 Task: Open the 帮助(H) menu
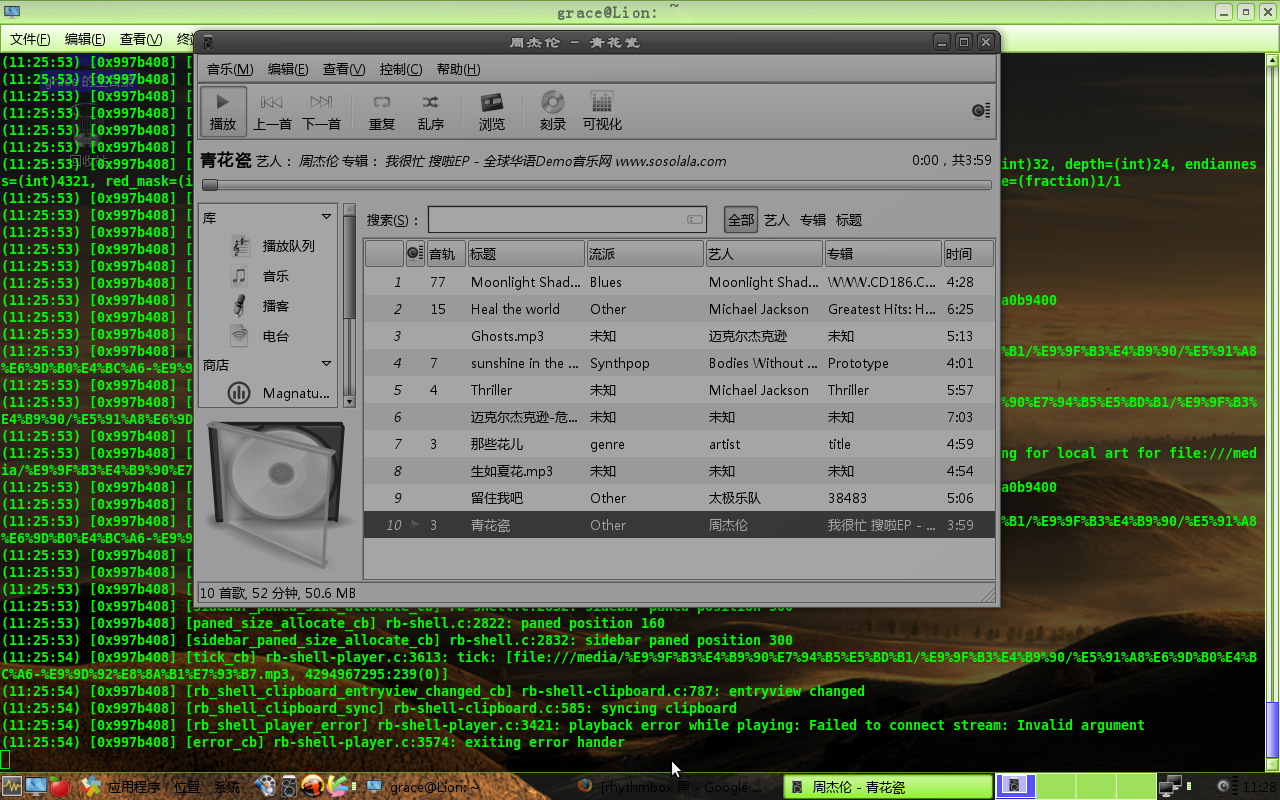[458, 69]
